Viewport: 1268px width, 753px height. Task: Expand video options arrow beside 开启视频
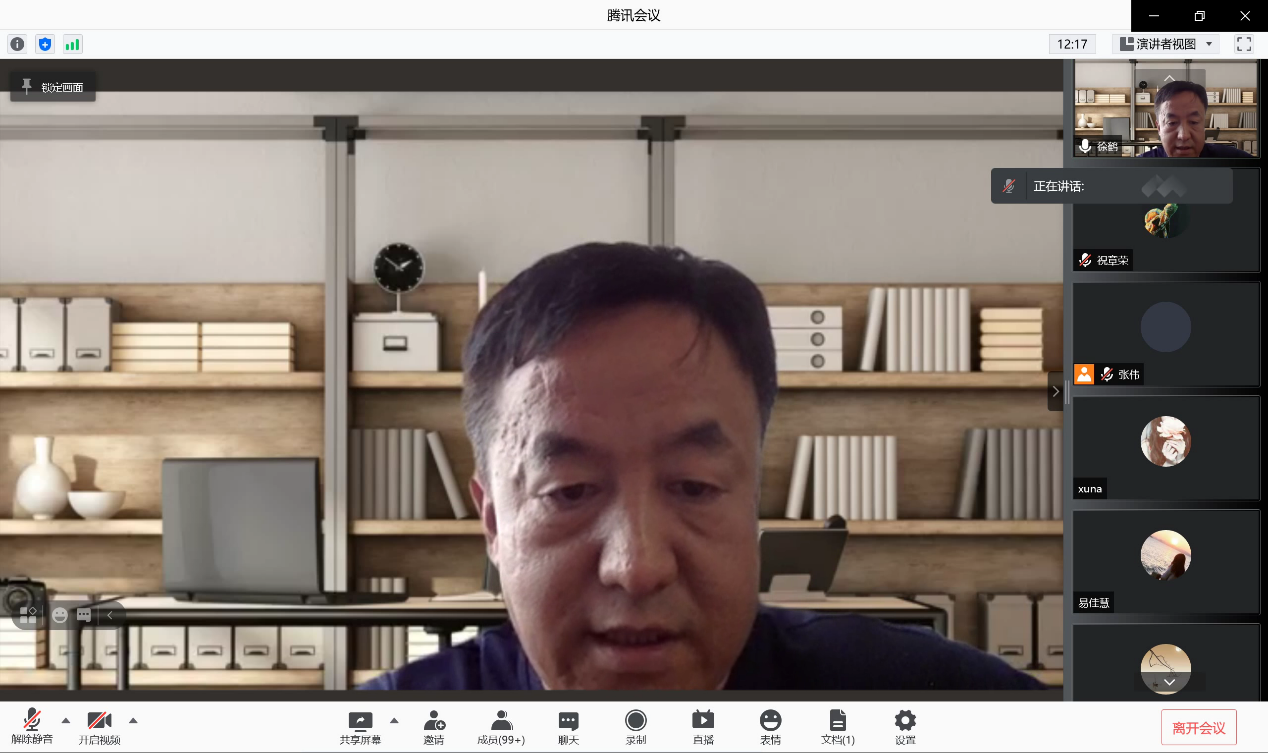pyautogui.click(x=133, y=720)
